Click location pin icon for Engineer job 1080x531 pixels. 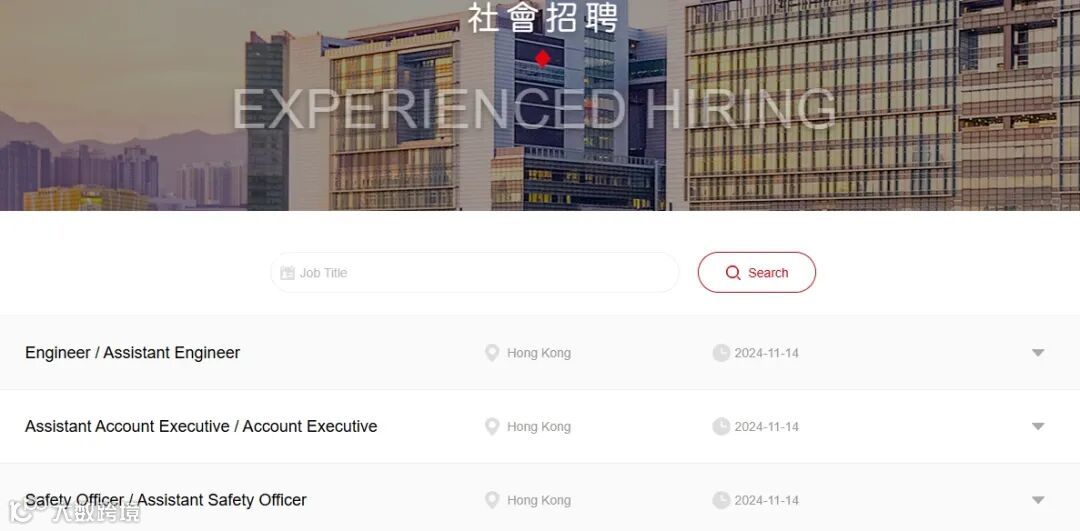[492, 353]
